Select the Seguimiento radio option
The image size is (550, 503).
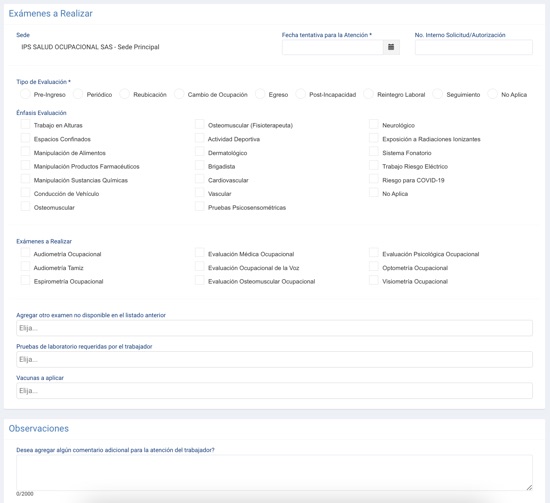click(437, 94)
